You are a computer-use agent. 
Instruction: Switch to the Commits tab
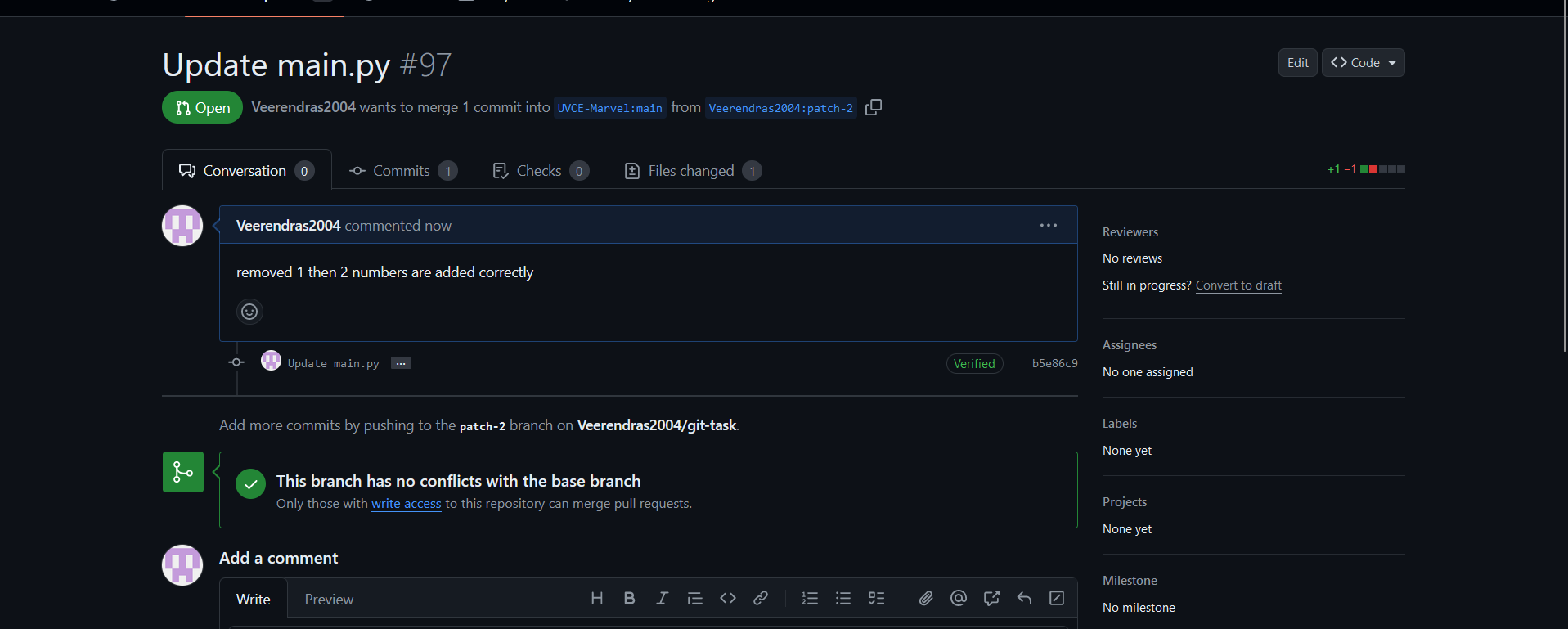point(402,170)
